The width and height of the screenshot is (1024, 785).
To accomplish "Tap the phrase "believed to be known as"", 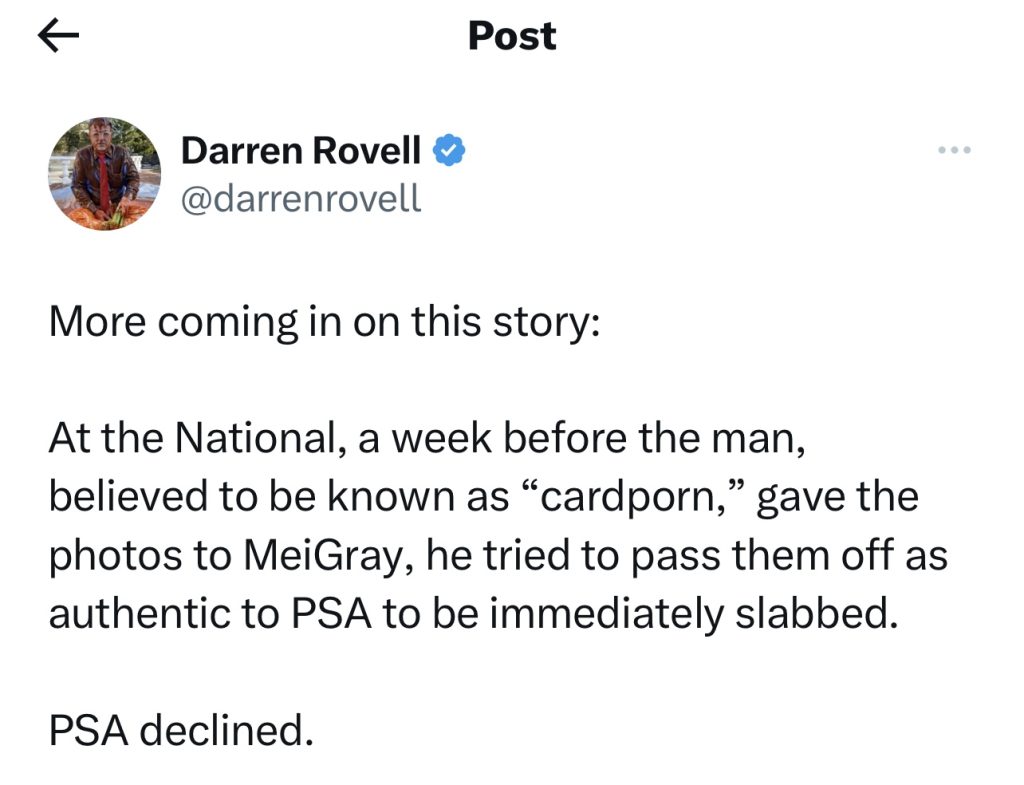I will pyautogui.click(x=279, y=496).
